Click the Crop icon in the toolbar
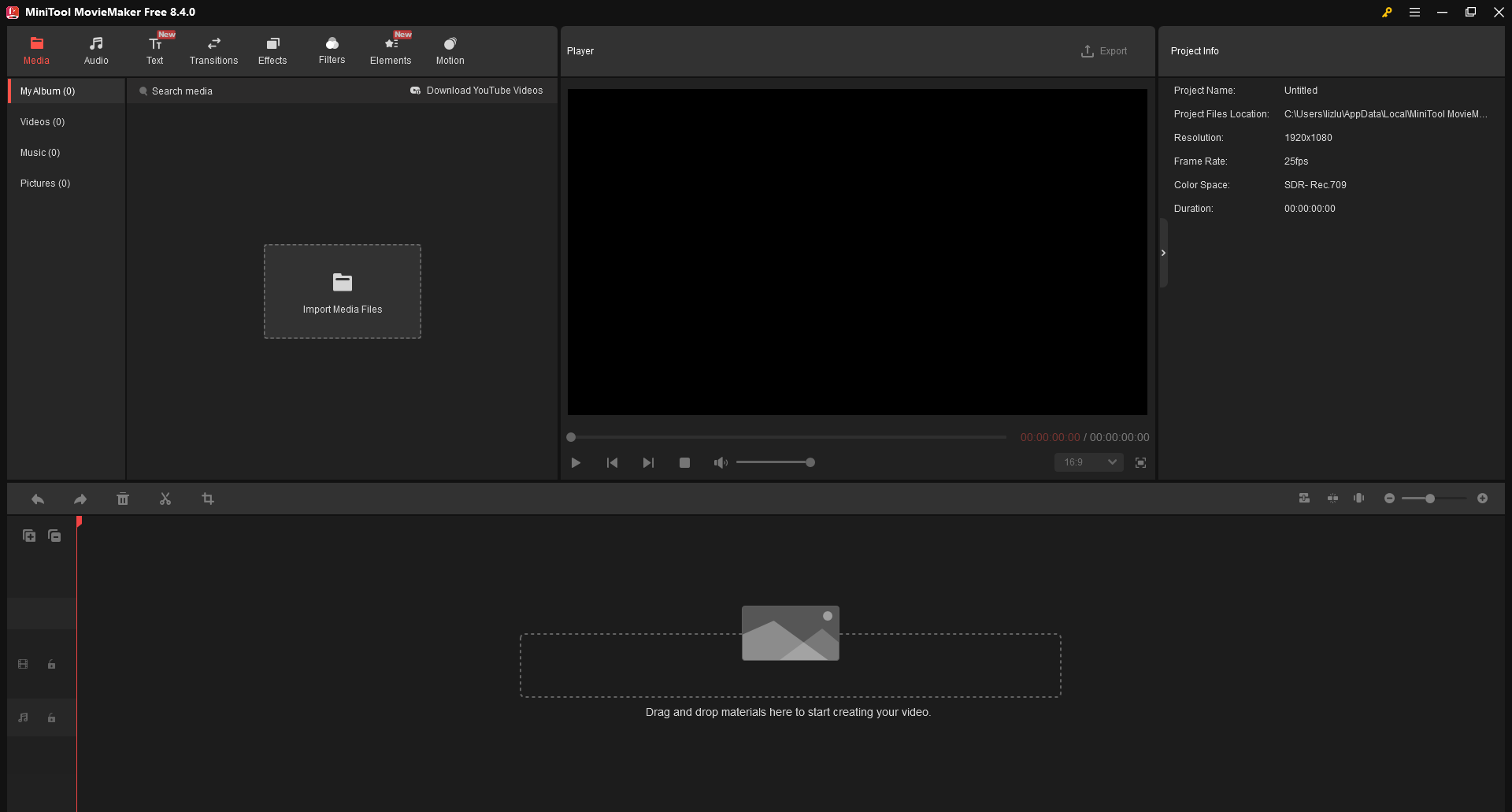 208,499
